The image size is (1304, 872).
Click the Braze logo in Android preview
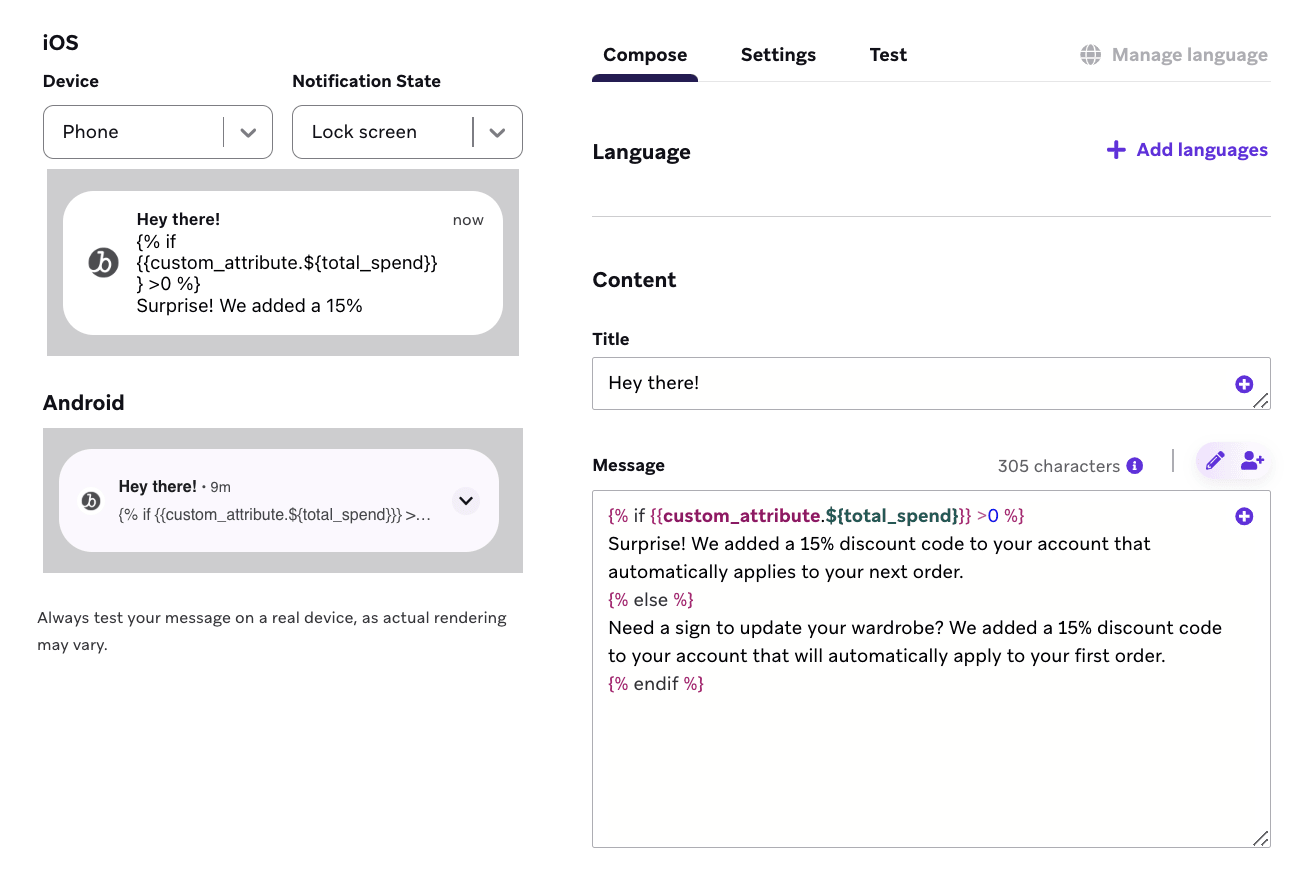pos(91,501)
